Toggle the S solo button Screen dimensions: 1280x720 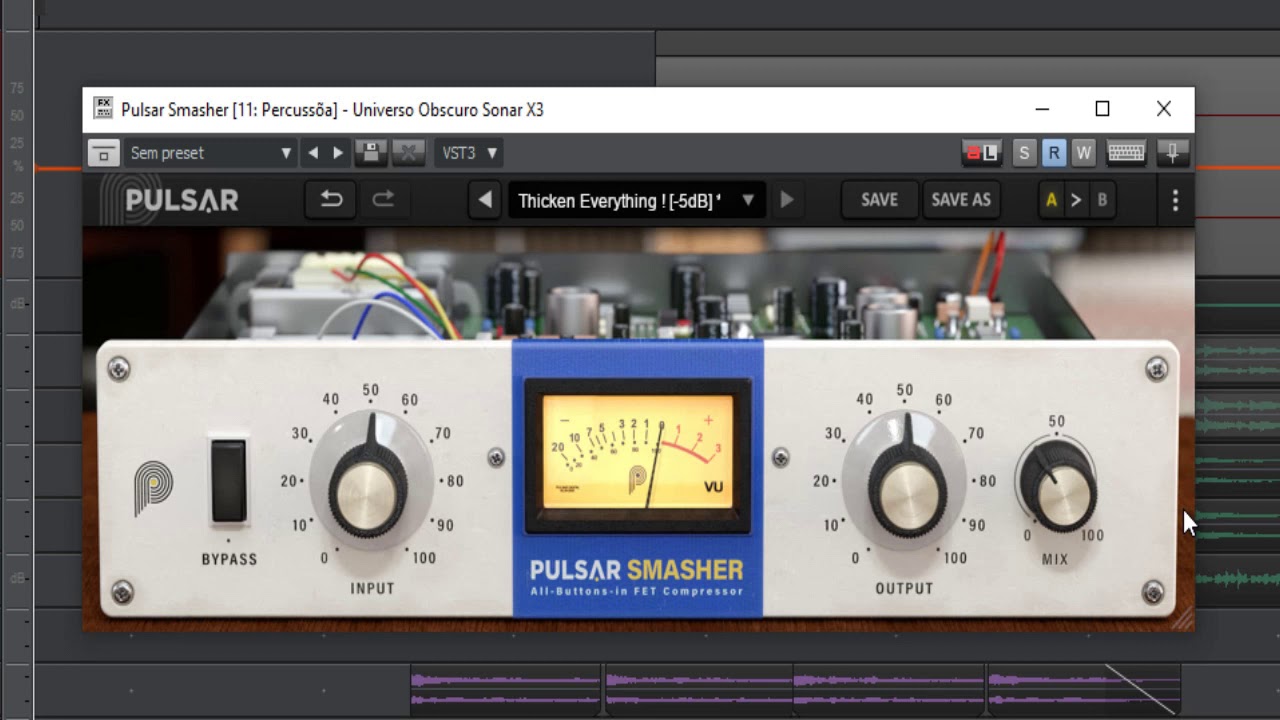click(1023, 153)
